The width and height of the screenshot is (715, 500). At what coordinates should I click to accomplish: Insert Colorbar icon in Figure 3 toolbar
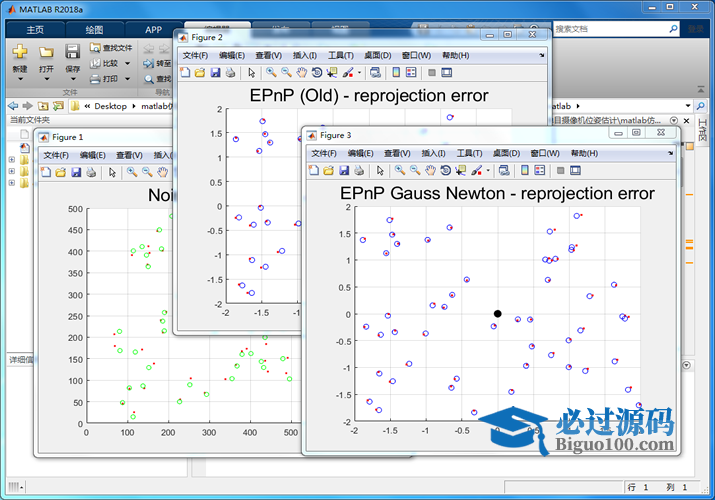[x=525, y=170]
